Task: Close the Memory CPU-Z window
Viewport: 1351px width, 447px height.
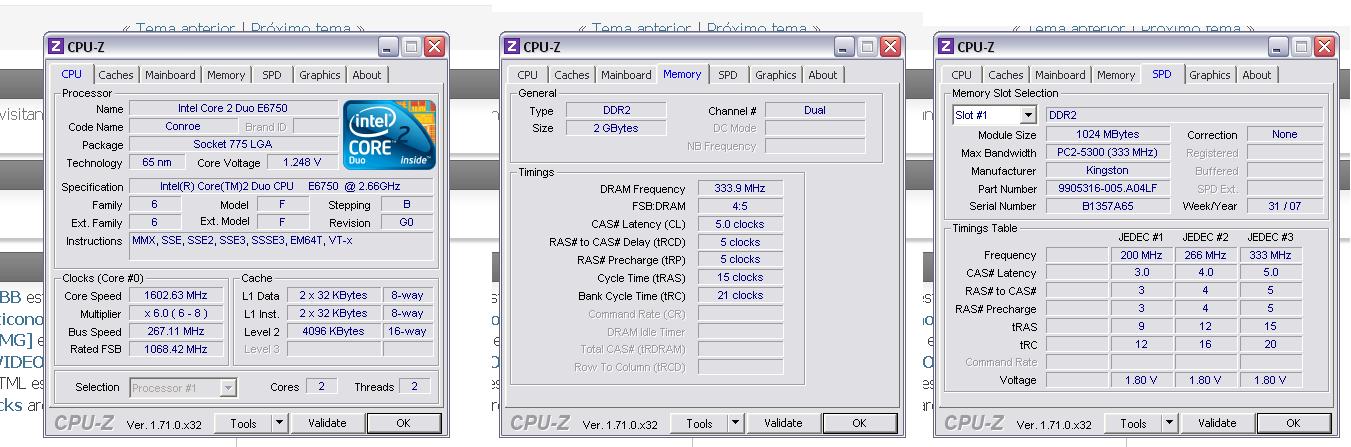Action: [x=890, y=46]
